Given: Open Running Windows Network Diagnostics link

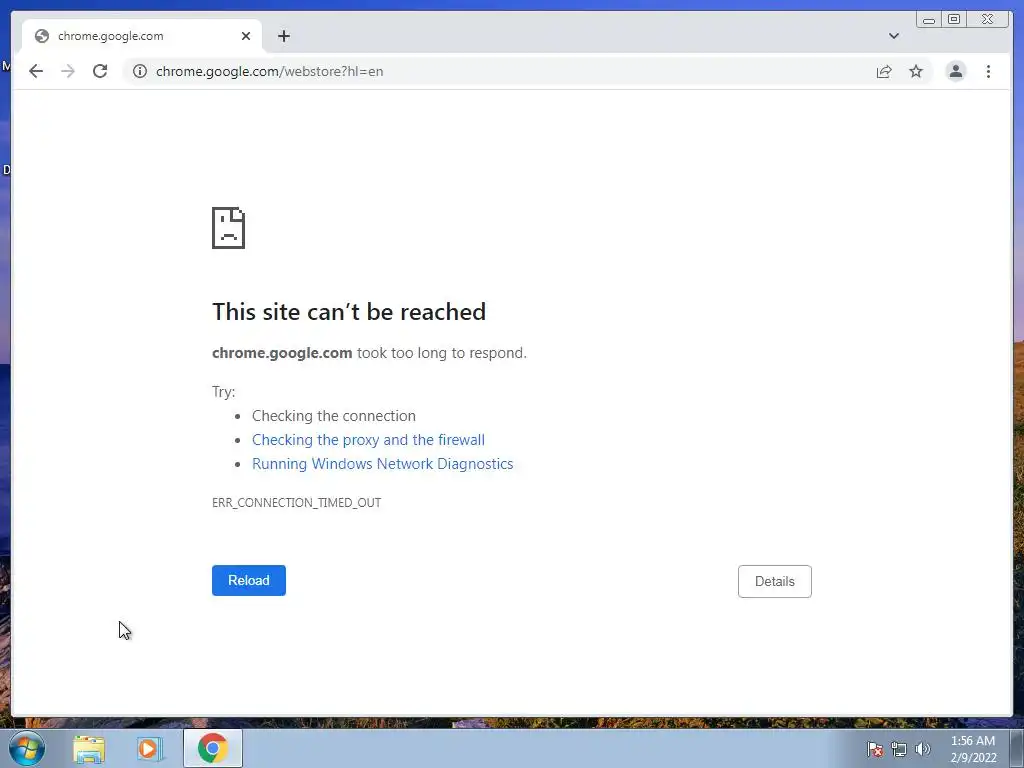Looking at the screenshot, I should [x=383, y=464].
